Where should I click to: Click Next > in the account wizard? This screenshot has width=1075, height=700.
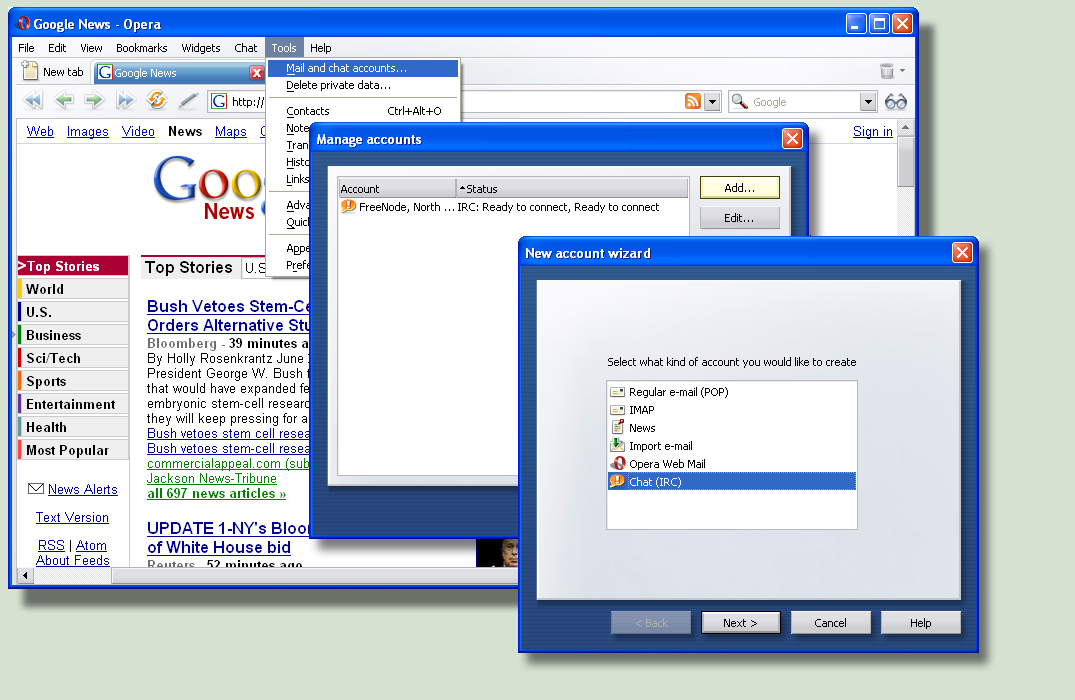[x=740, y=623]
